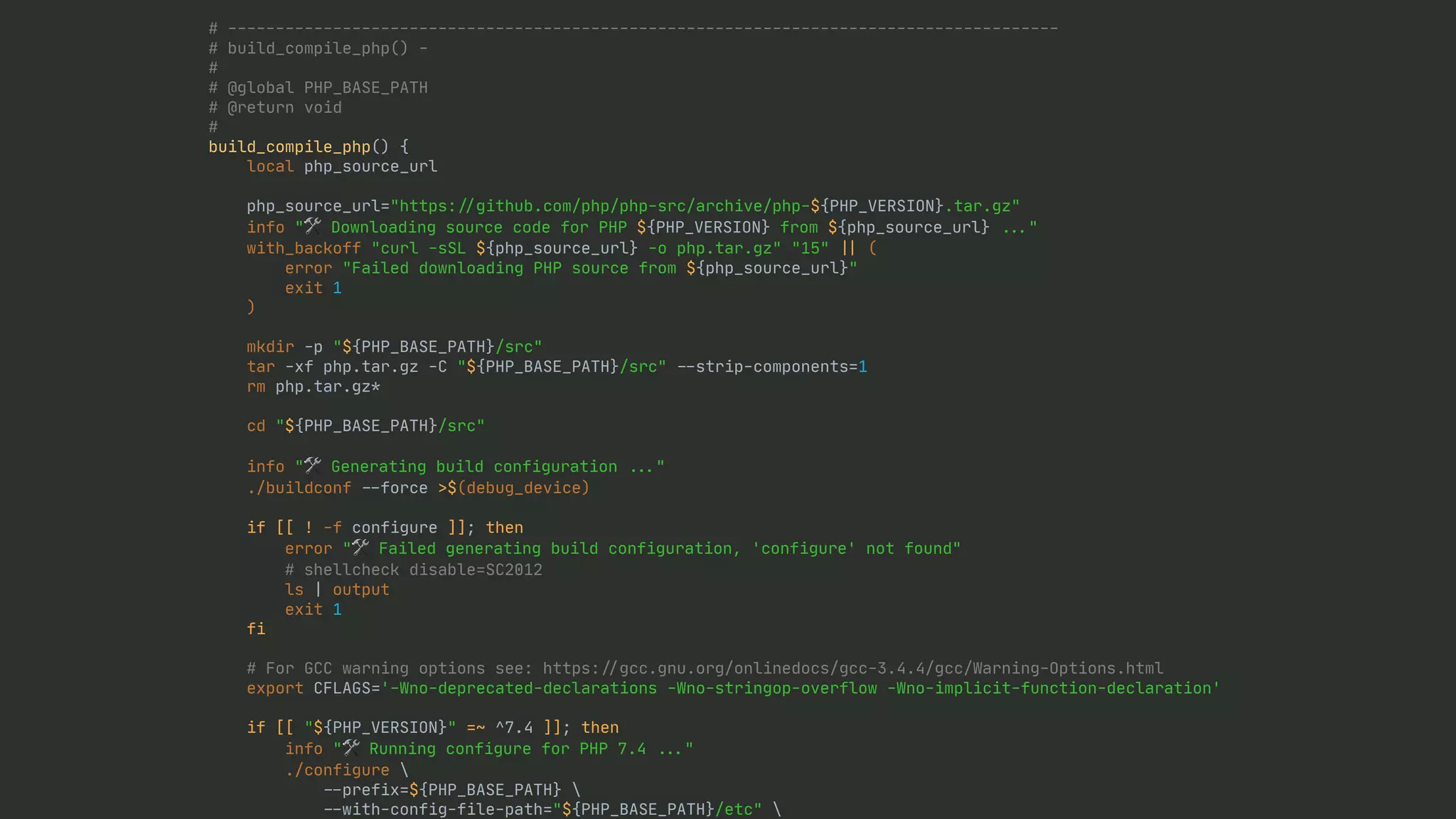
Task: Click 'local php_source_url' declaration line
Action: [342, 166]
